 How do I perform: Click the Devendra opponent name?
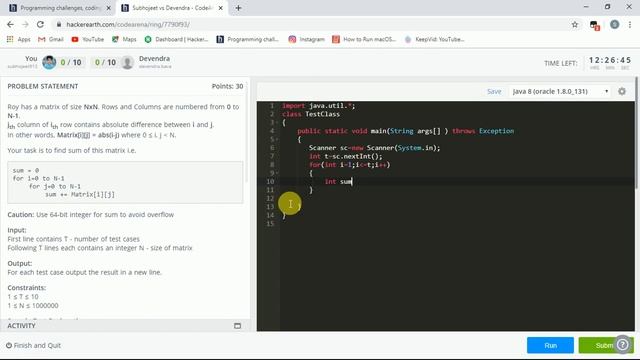pyautogui.click(x=154, y=59)
